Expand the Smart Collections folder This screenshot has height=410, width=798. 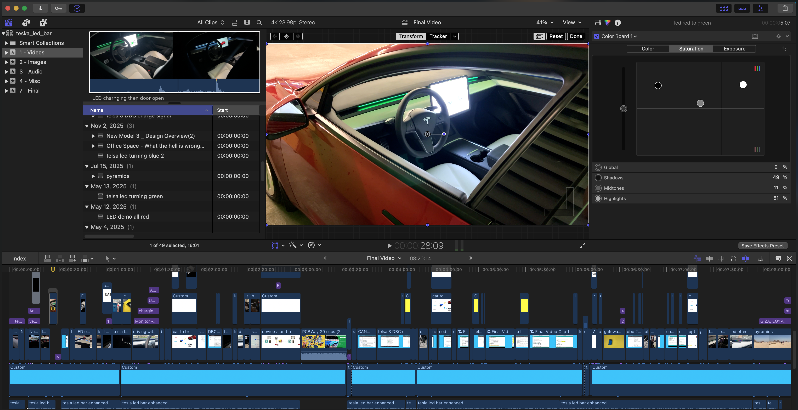click(x=7, y=43)
